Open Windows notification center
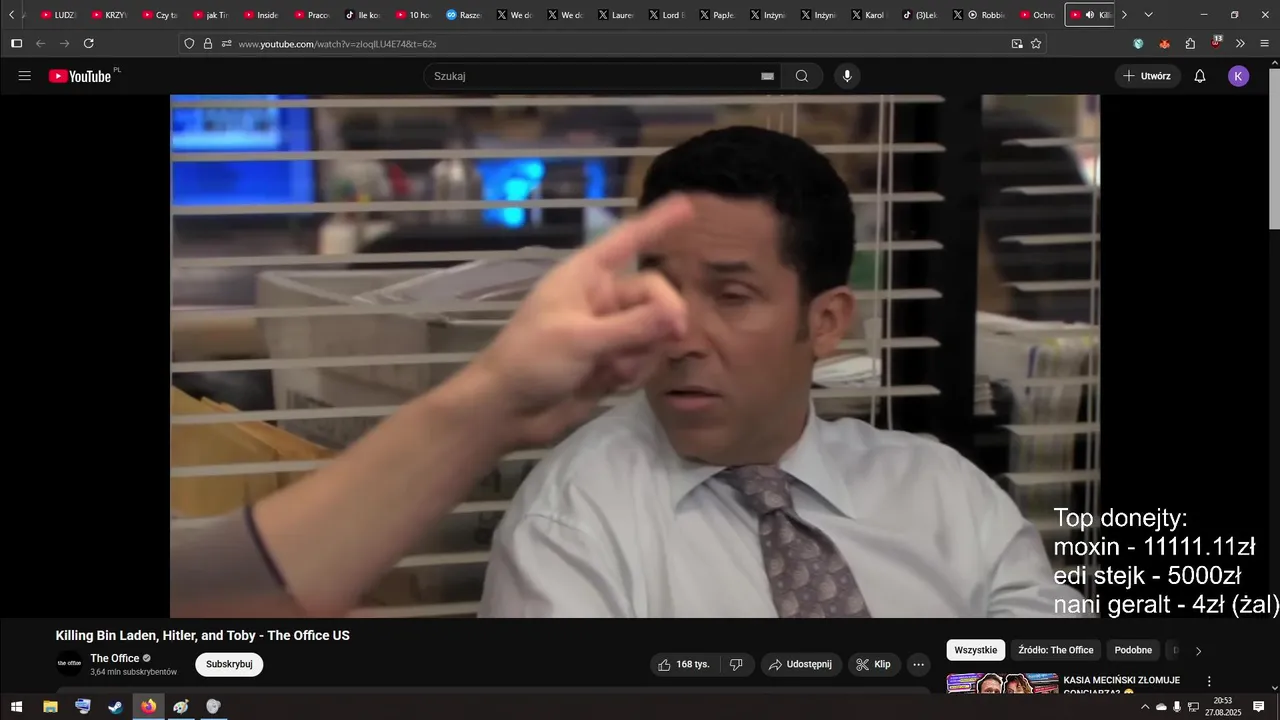Viewport: 1280px width, 720px height. click(x=1258, y=706)
